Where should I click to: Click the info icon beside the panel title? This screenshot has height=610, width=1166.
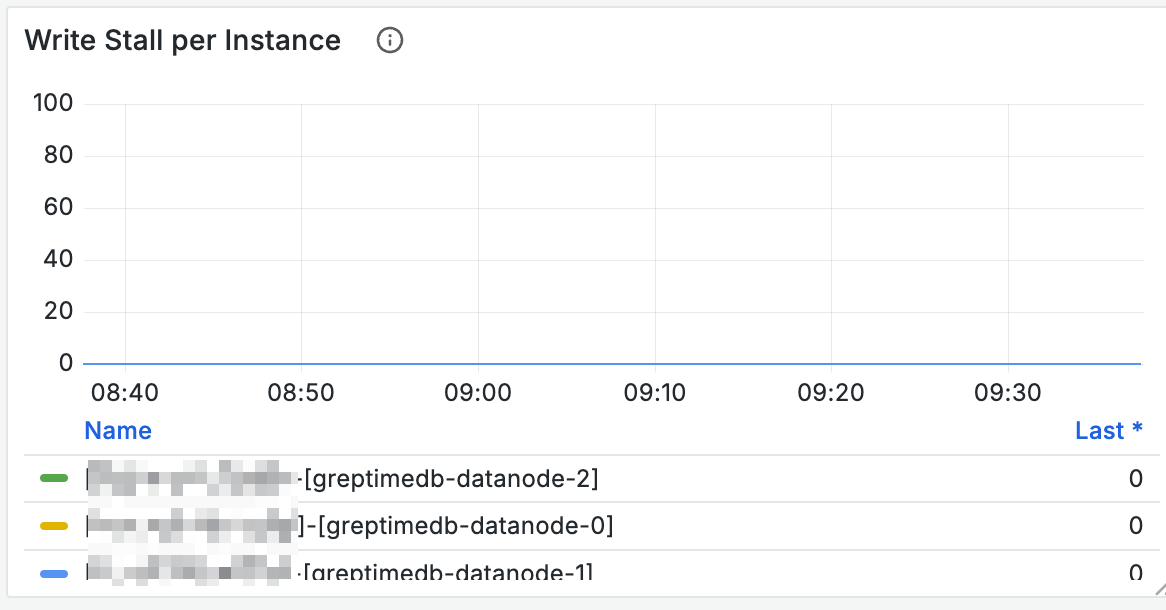tap(389, 41)
